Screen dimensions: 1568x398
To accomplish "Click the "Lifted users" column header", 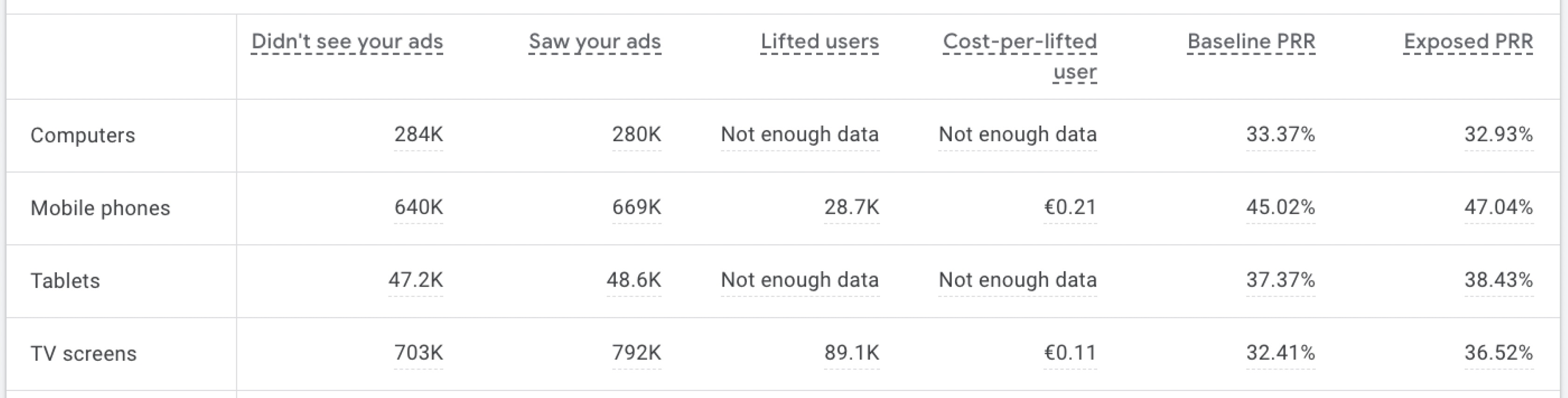I will click(819, 41).
